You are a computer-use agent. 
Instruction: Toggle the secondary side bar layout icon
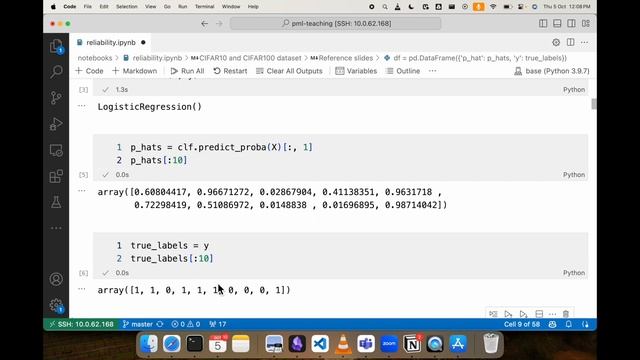click(x=571, y=24)
